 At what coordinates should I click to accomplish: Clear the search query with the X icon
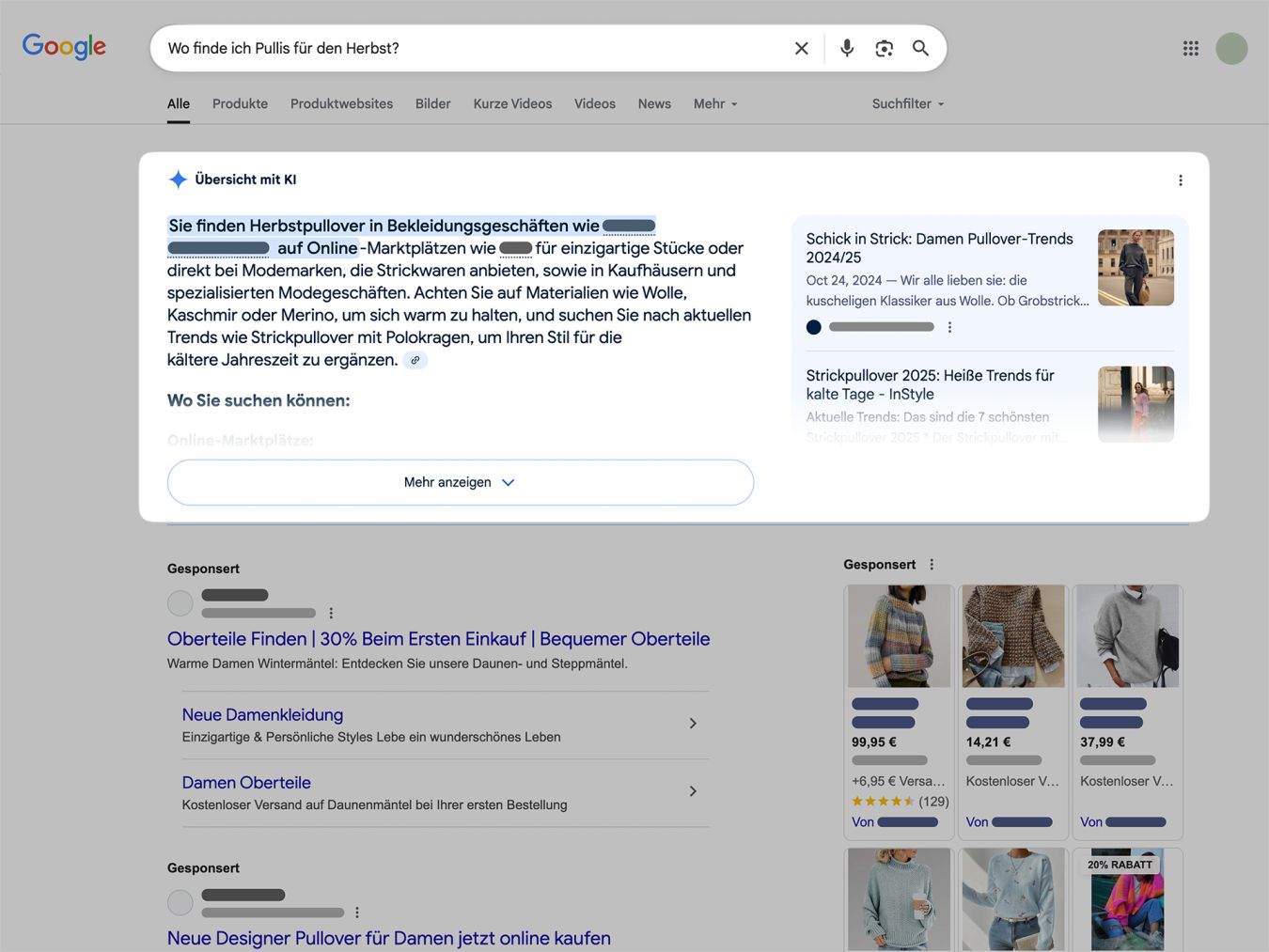coord(801,48)
